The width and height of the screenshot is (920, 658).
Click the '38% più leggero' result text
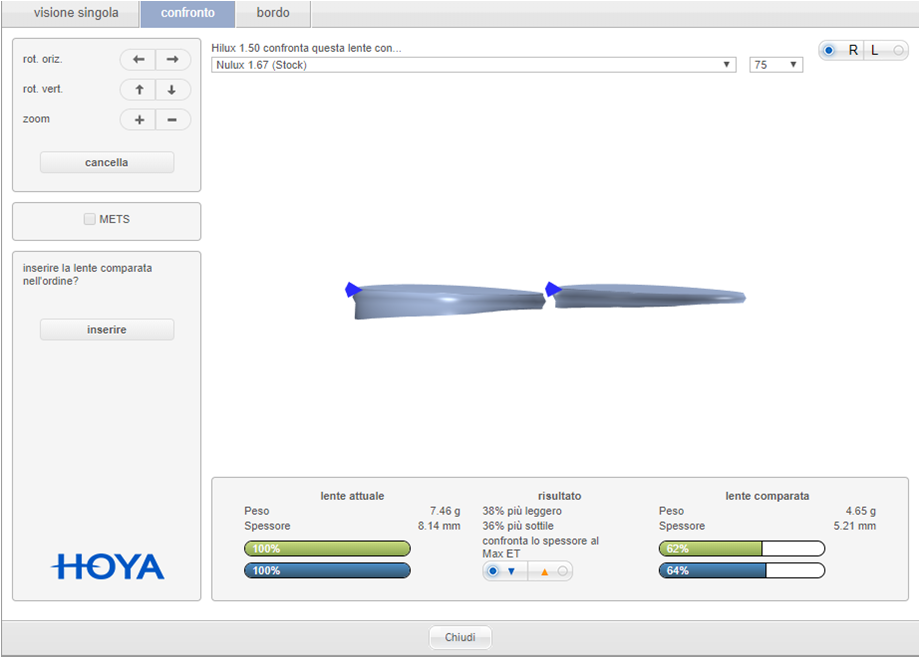522,511
